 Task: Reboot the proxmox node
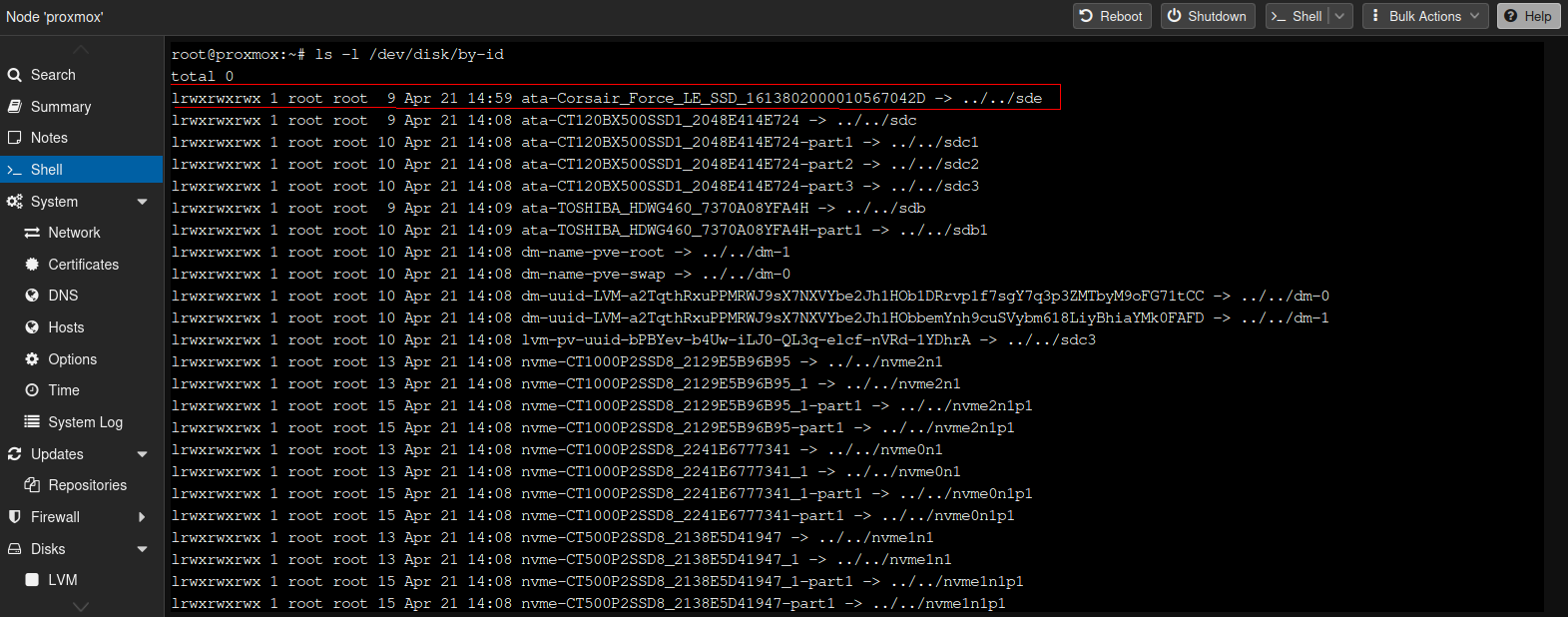(1112, 16)
